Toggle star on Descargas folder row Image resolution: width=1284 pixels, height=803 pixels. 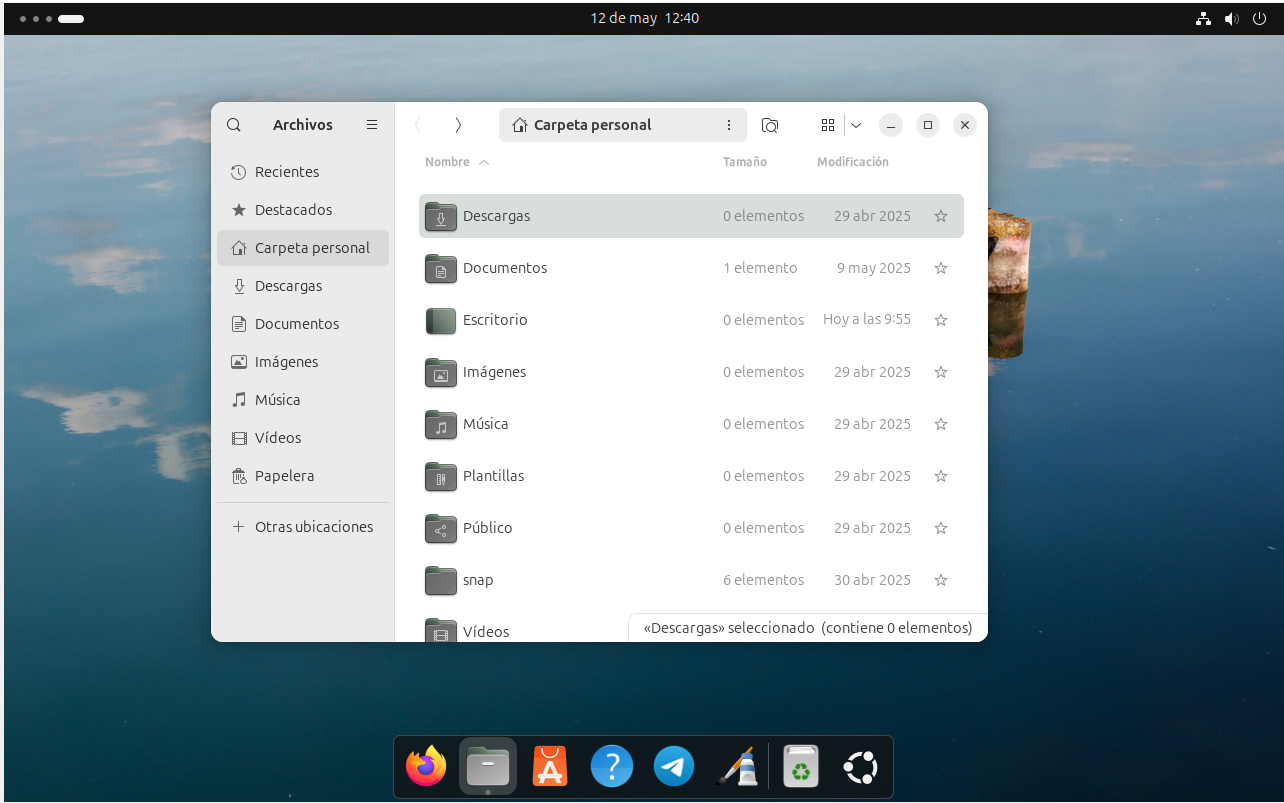(x=940, y=216)
